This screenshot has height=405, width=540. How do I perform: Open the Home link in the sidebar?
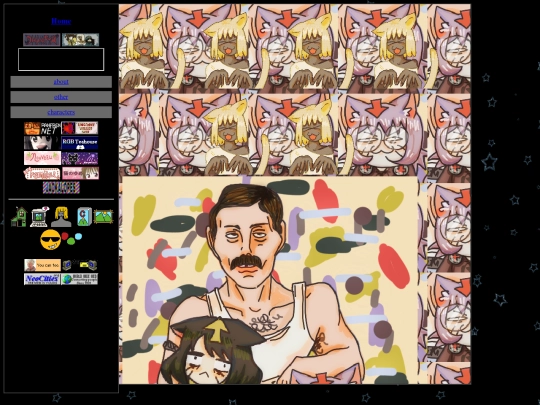(x=61, y=21)
